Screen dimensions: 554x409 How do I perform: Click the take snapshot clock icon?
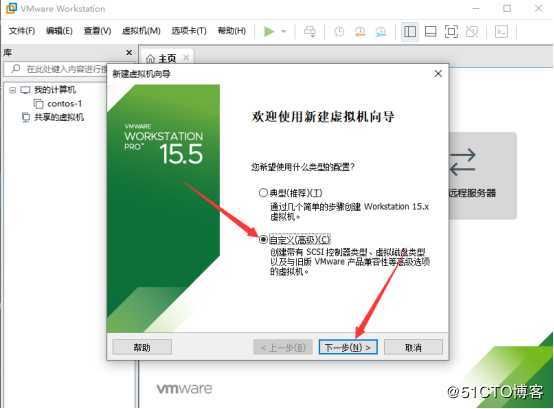(339, 31)
